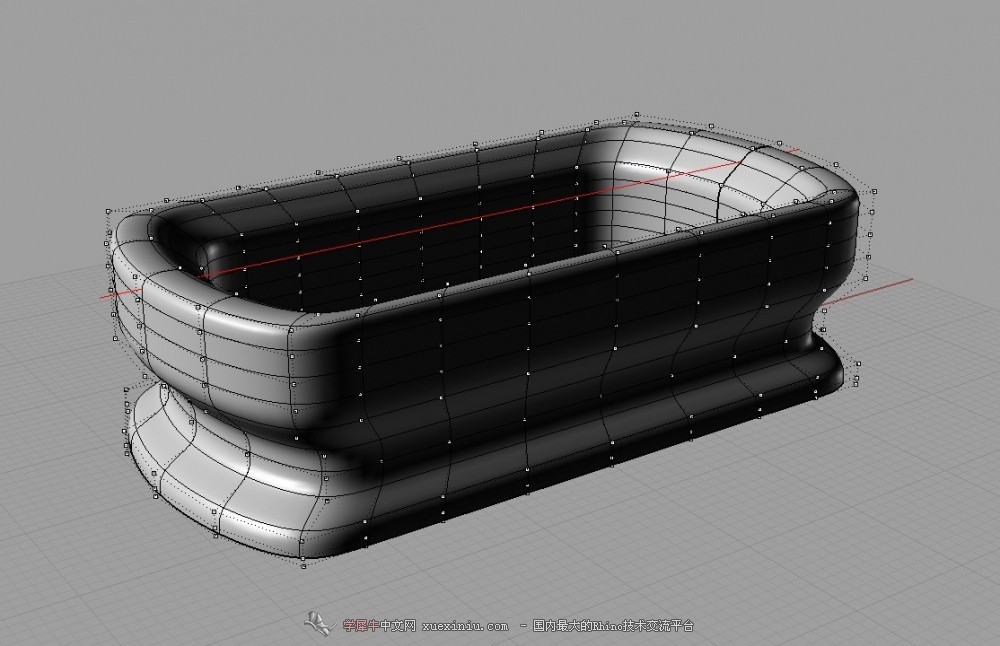
Task: Click the inner far end wall of the tub
Action: click(670, 200)
